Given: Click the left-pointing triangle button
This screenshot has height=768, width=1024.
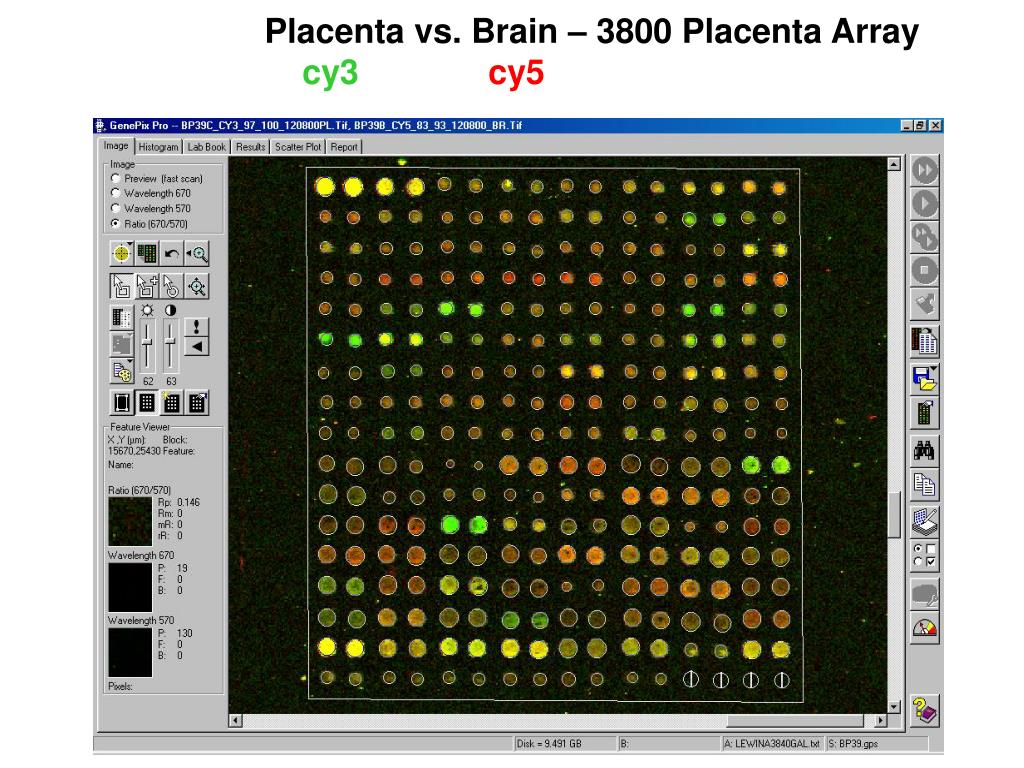Looking at the screenshot, I should coord(197,347).
